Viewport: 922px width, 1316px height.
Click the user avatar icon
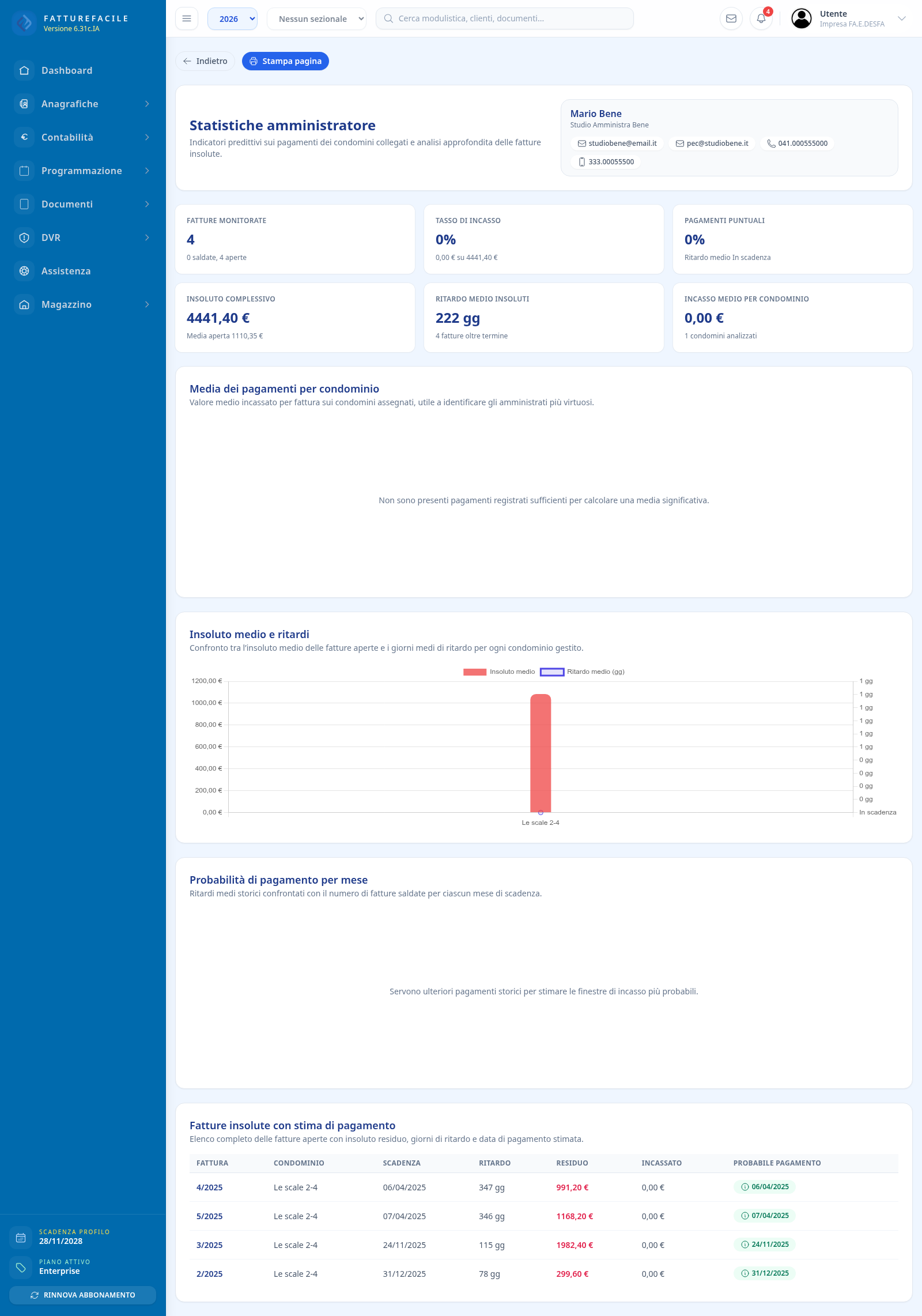pyautogui.click(x=802, y=18)
